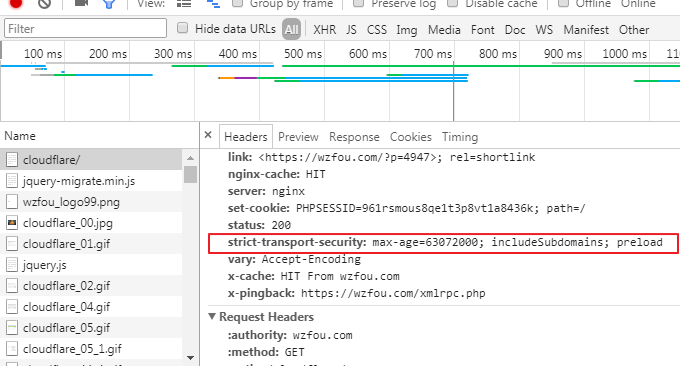Toggle the filter funnel icon
Image resolution: width=680 pixels, height=366 pixels.
coord(109,4)
